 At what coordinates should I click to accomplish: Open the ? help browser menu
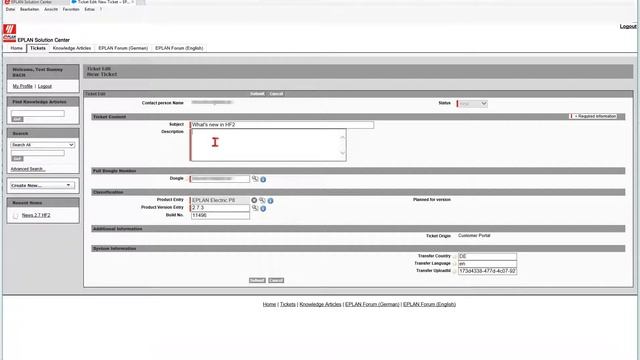click(x=101, y=9)
